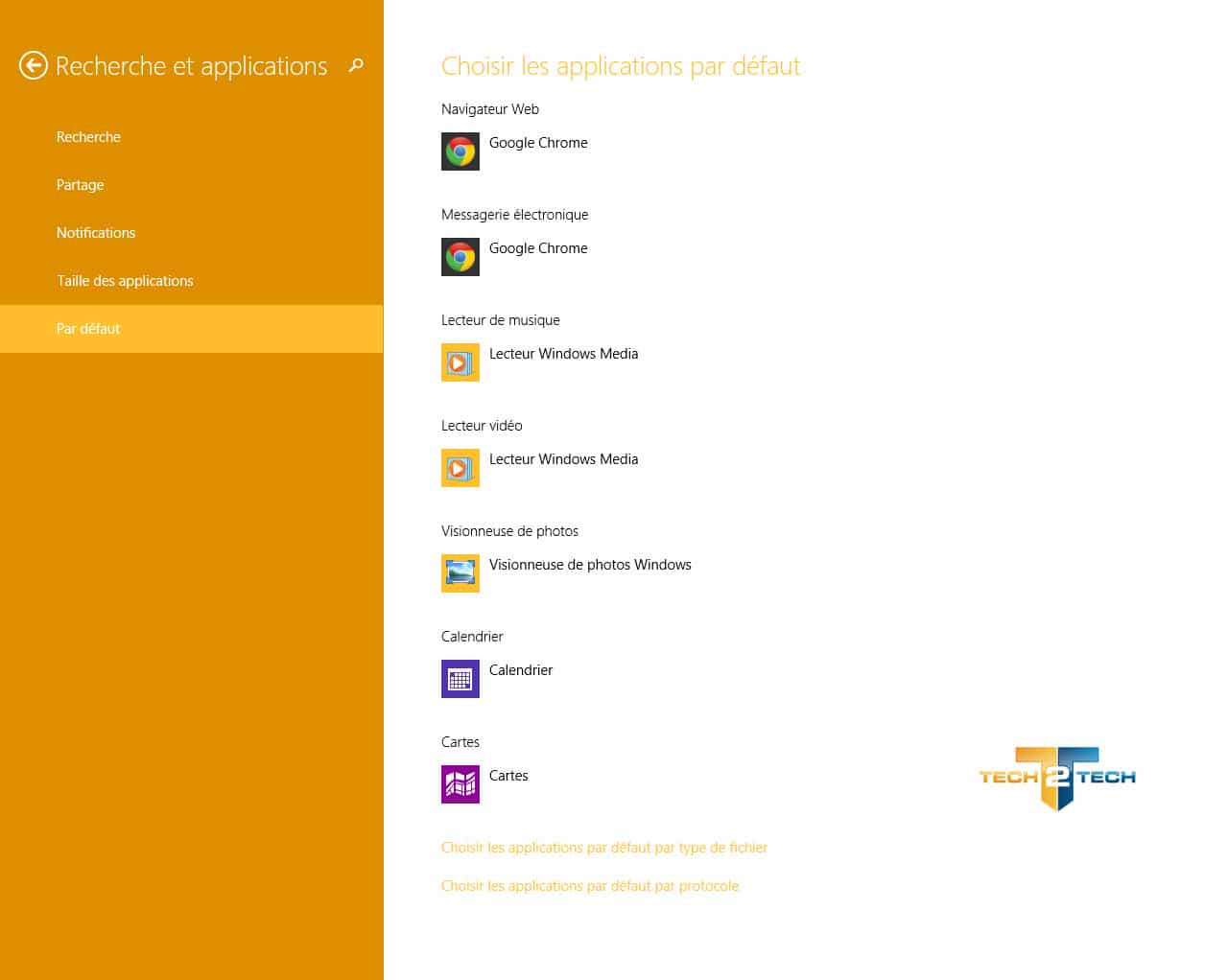Click the Chrome icon under Navigateur Web
Screen dimensions: 1228x980
460,152
